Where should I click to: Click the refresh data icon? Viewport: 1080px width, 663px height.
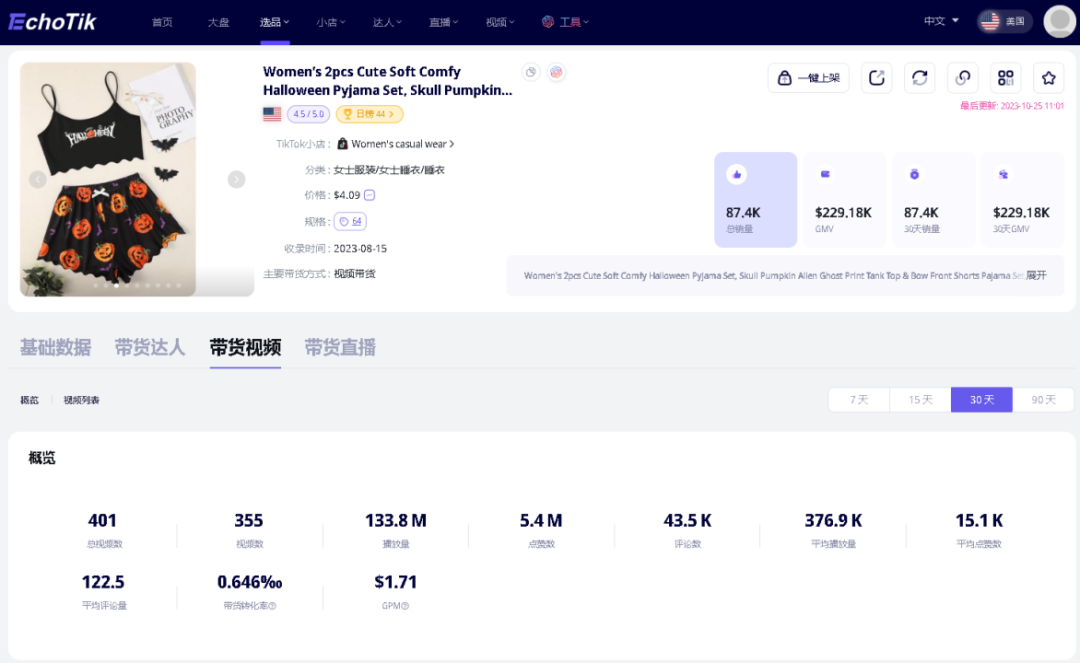pos(919,78)
